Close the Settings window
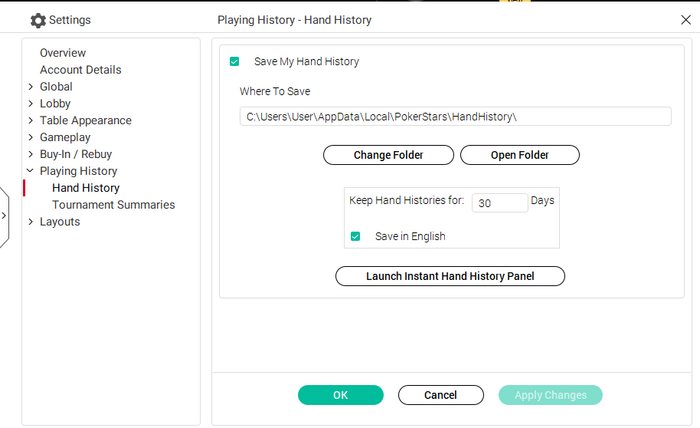Screen dimensions: 700x428 [x=685, y=19]
